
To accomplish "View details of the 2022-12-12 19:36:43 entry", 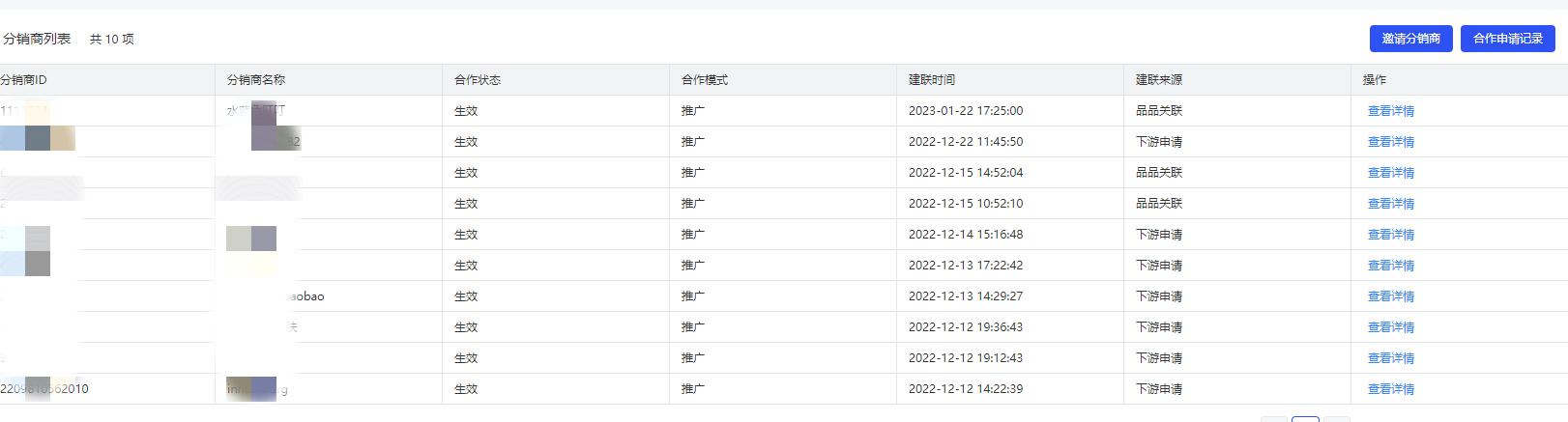I will pyautogui.click(x=1390, y=327).
